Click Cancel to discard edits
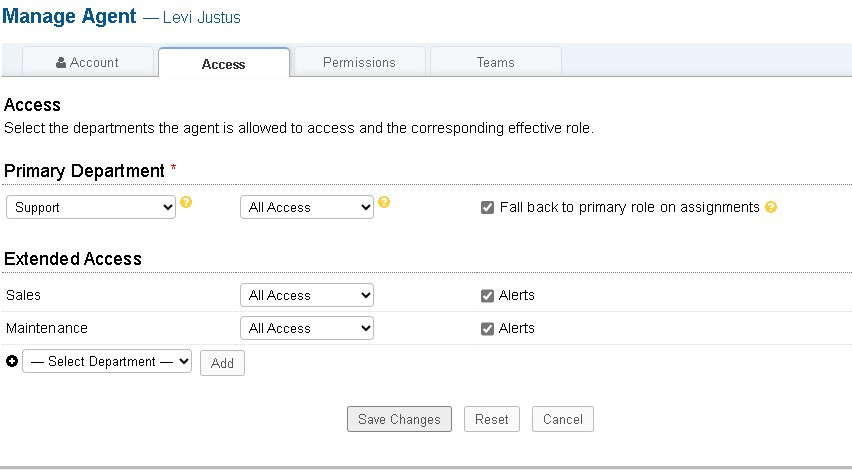The height and width of the screenshot is (470, 852). [563, 419]
